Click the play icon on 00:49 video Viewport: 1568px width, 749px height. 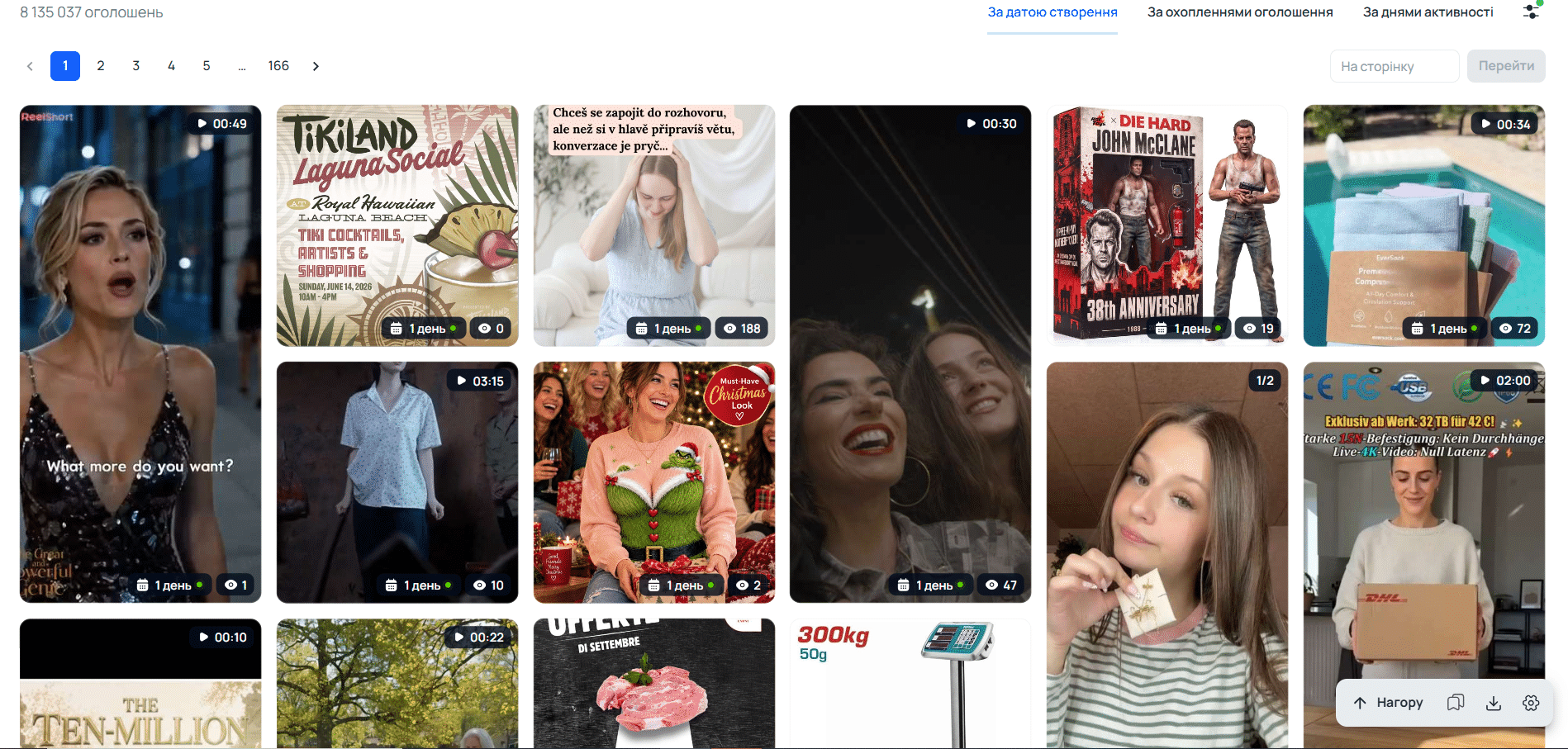(202, 124)
